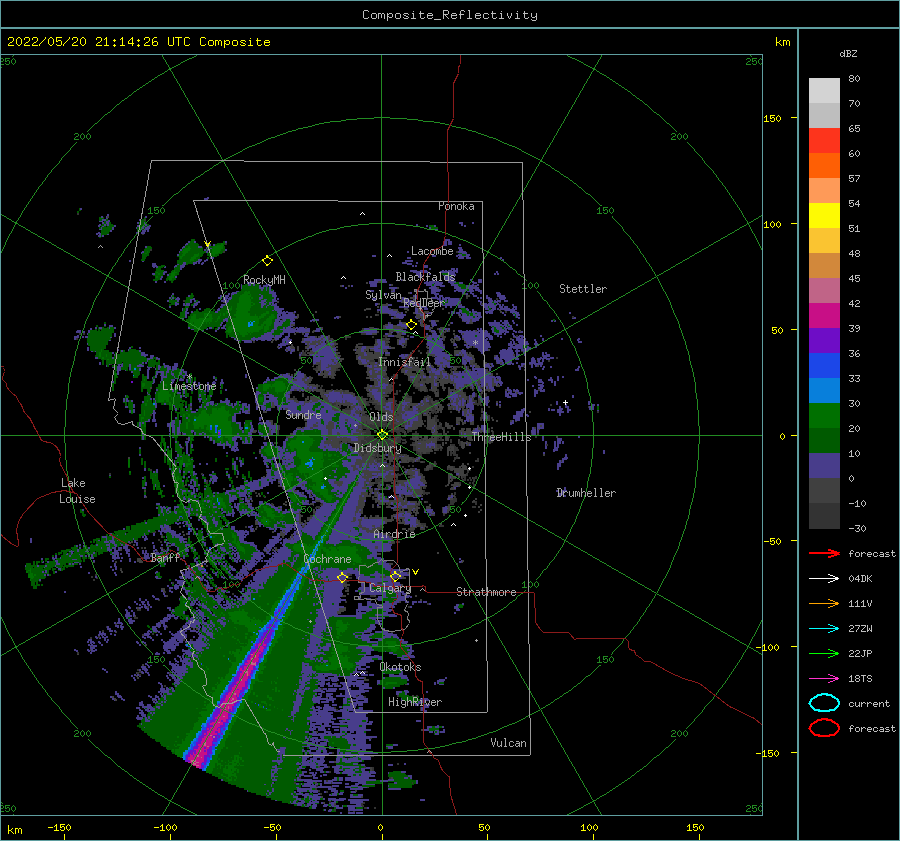Click the Lacombe city label

(x=432, y=251)
